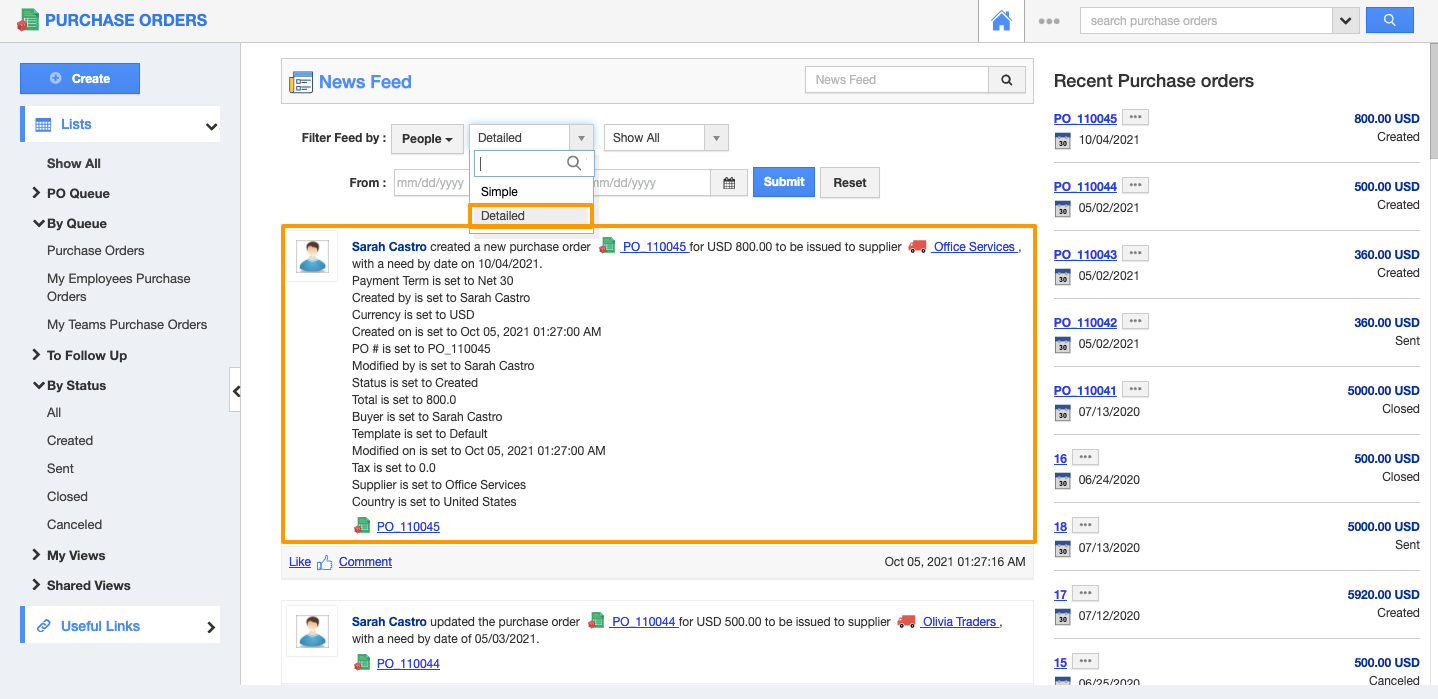Click the thumbs-up Like icon
This screenshot has height=699, width=1438.
(x=324, y=563)
